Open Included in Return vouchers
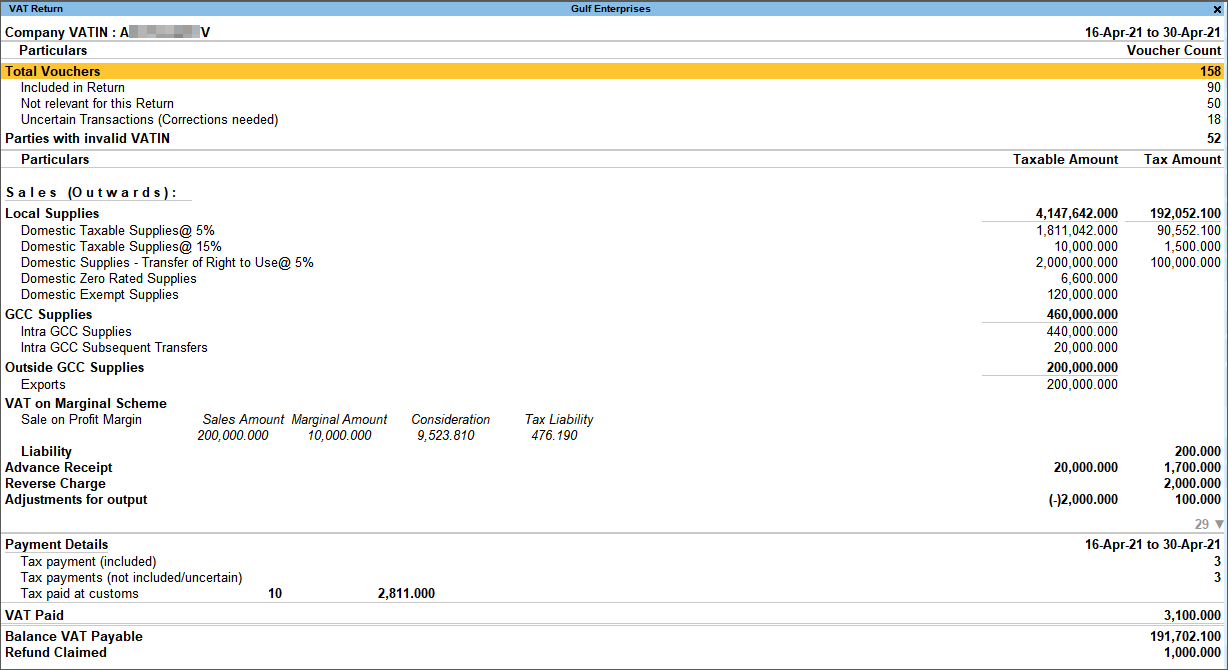Image resolution: width=1228 pixels, height=670 pixels. 73,88
